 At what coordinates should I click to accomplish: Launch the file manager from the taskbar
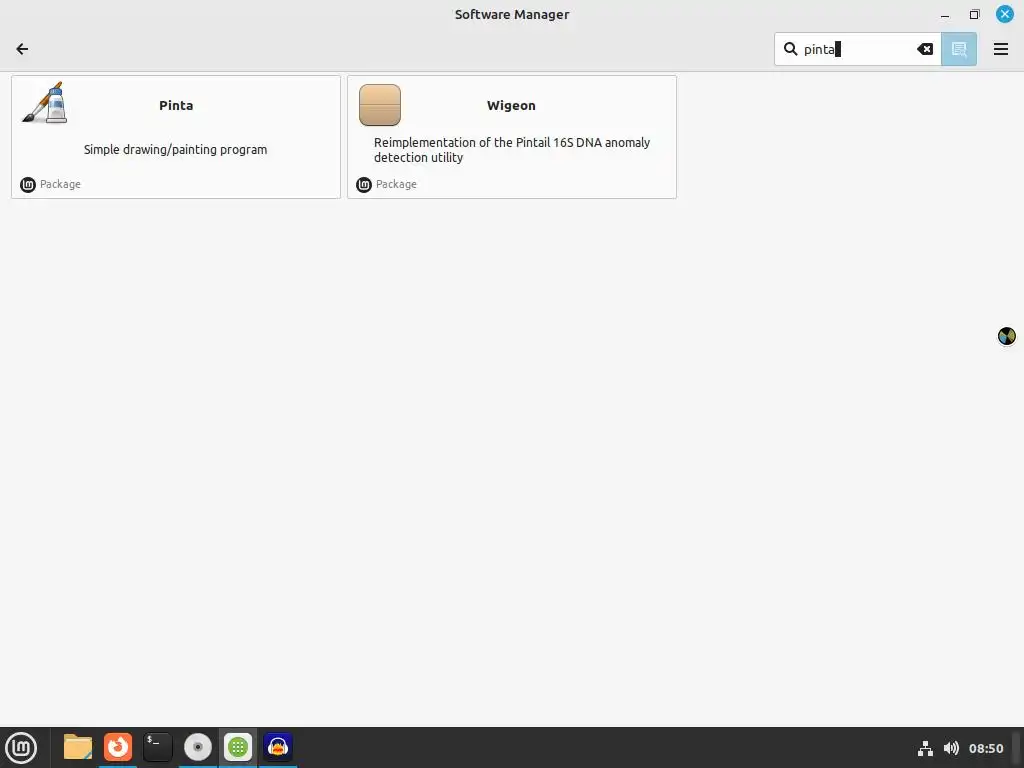pyautogui.click(x=78, y=747)
